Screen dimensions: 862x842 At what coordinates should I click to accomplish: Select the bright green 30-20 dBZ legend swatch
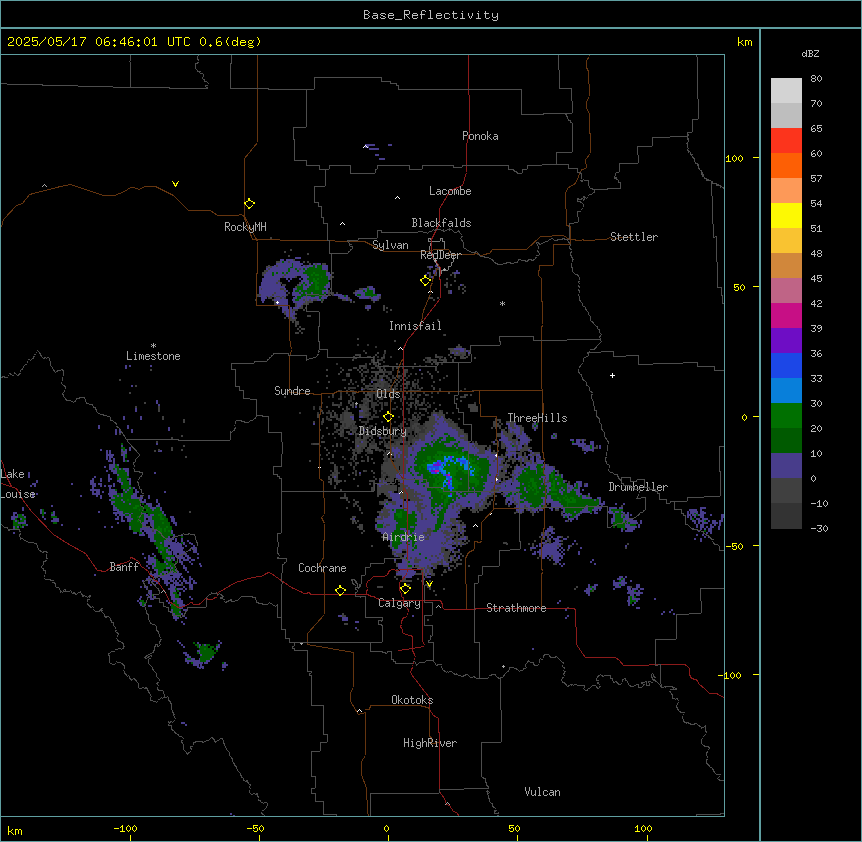[786, 416]
